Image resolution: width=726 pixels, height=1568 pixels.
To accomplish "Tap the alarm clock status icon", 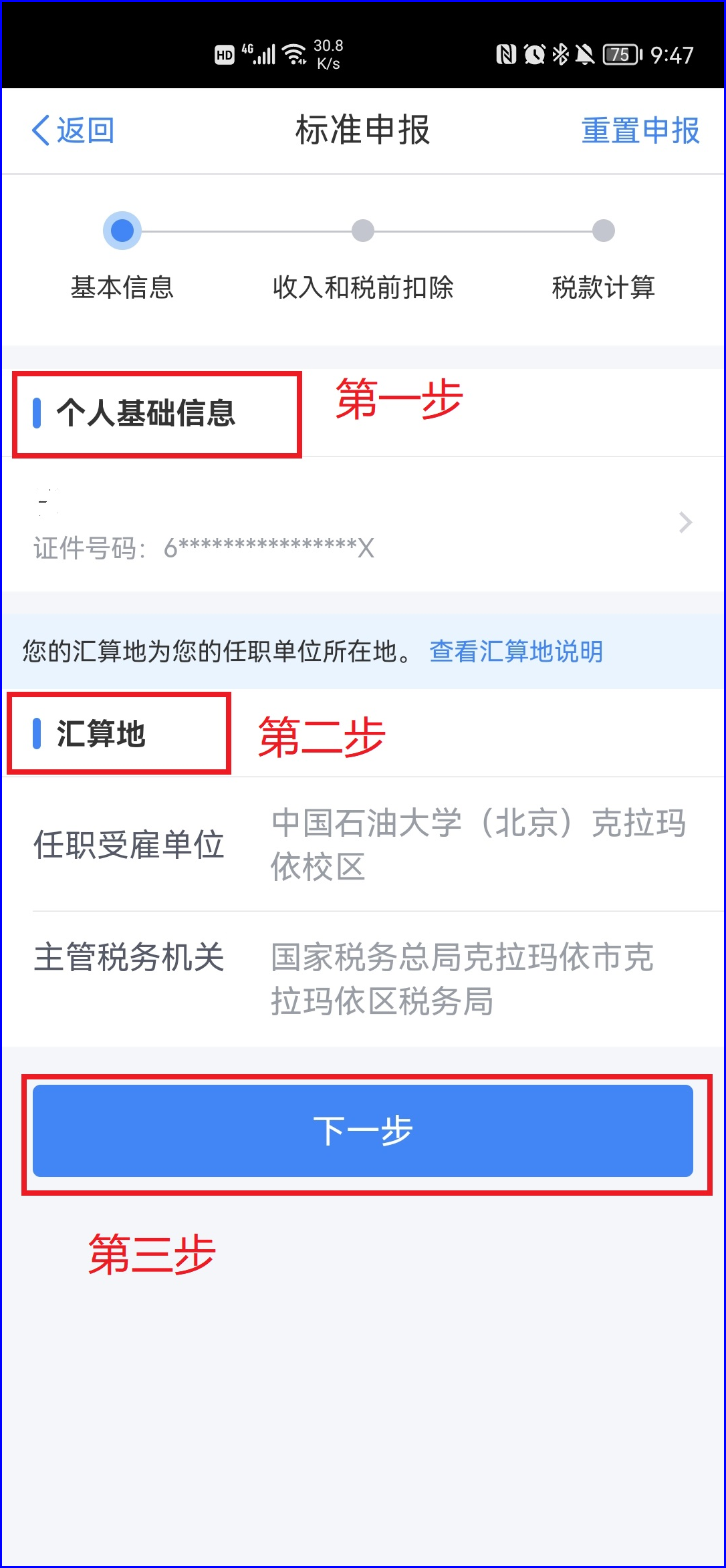I will coord(534,54).
